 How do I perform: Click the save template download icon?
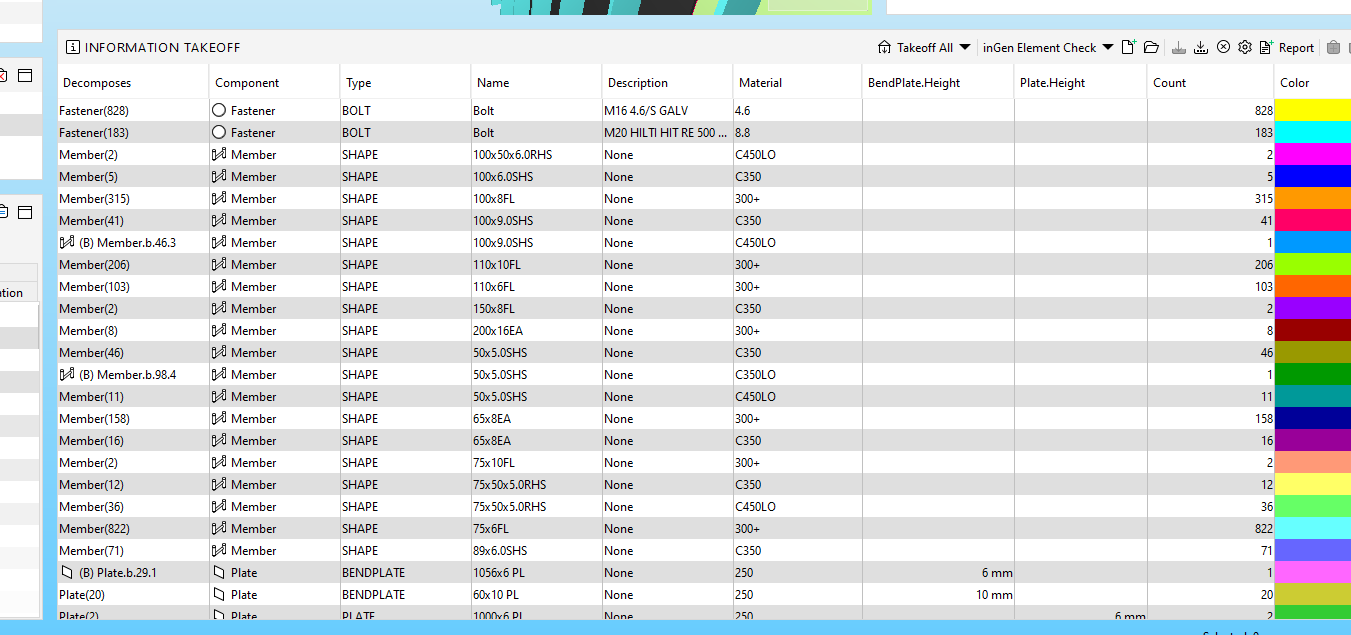[1179, 47]
